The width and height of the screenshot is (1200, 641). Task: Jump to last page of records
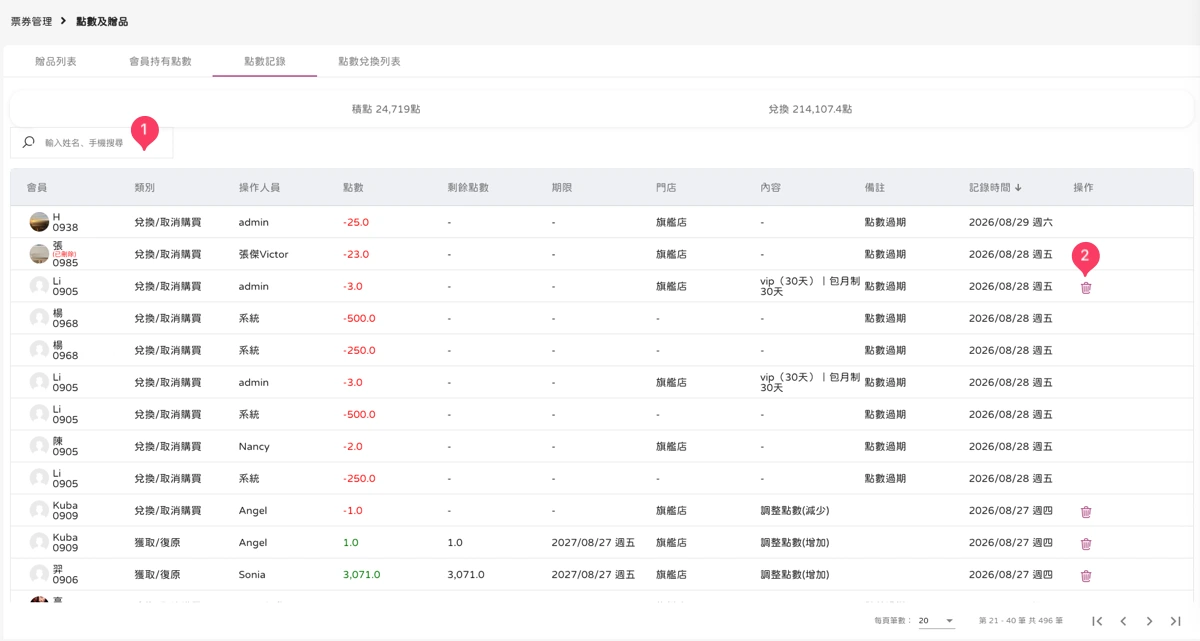coord(1175,621)
